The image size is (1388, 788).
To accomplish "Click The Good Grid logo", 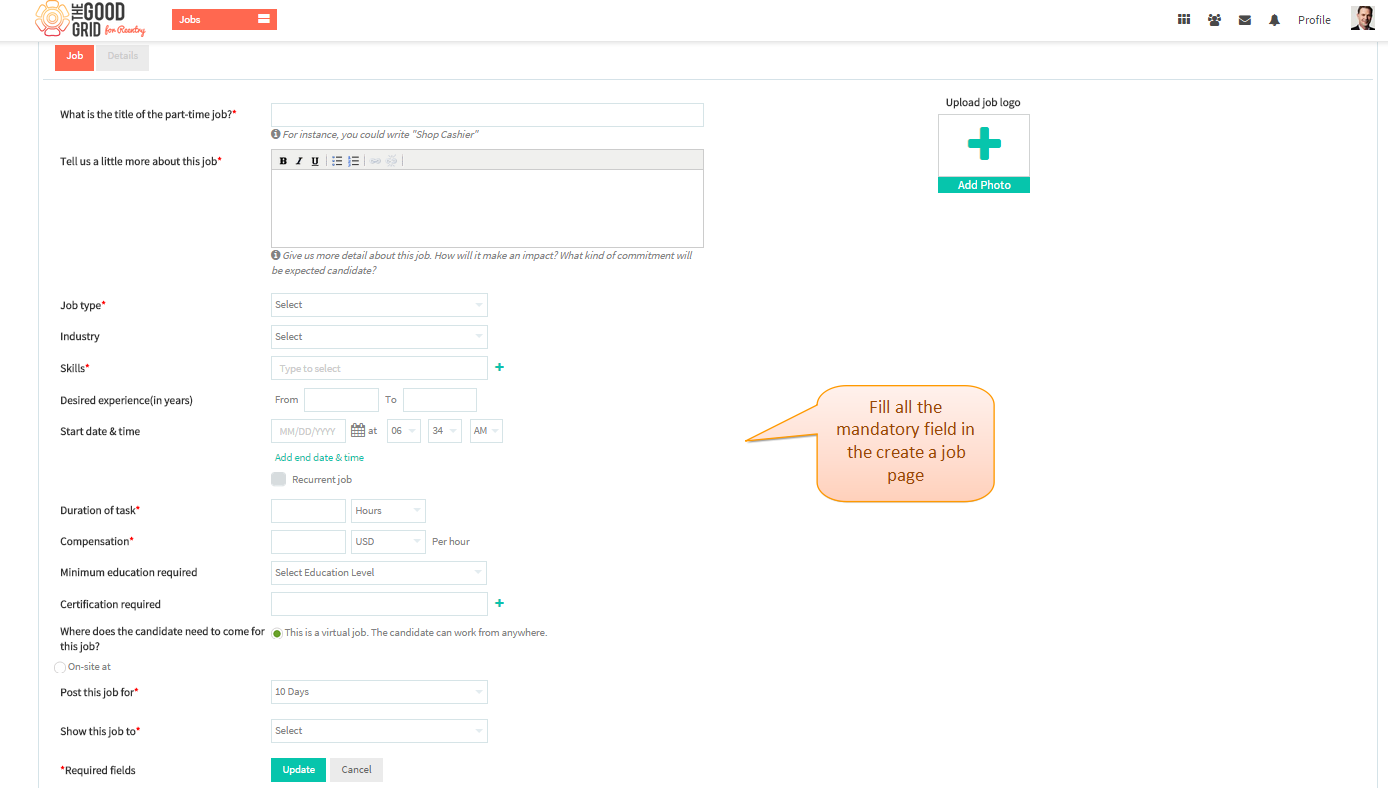I will (x=91, y=20).
